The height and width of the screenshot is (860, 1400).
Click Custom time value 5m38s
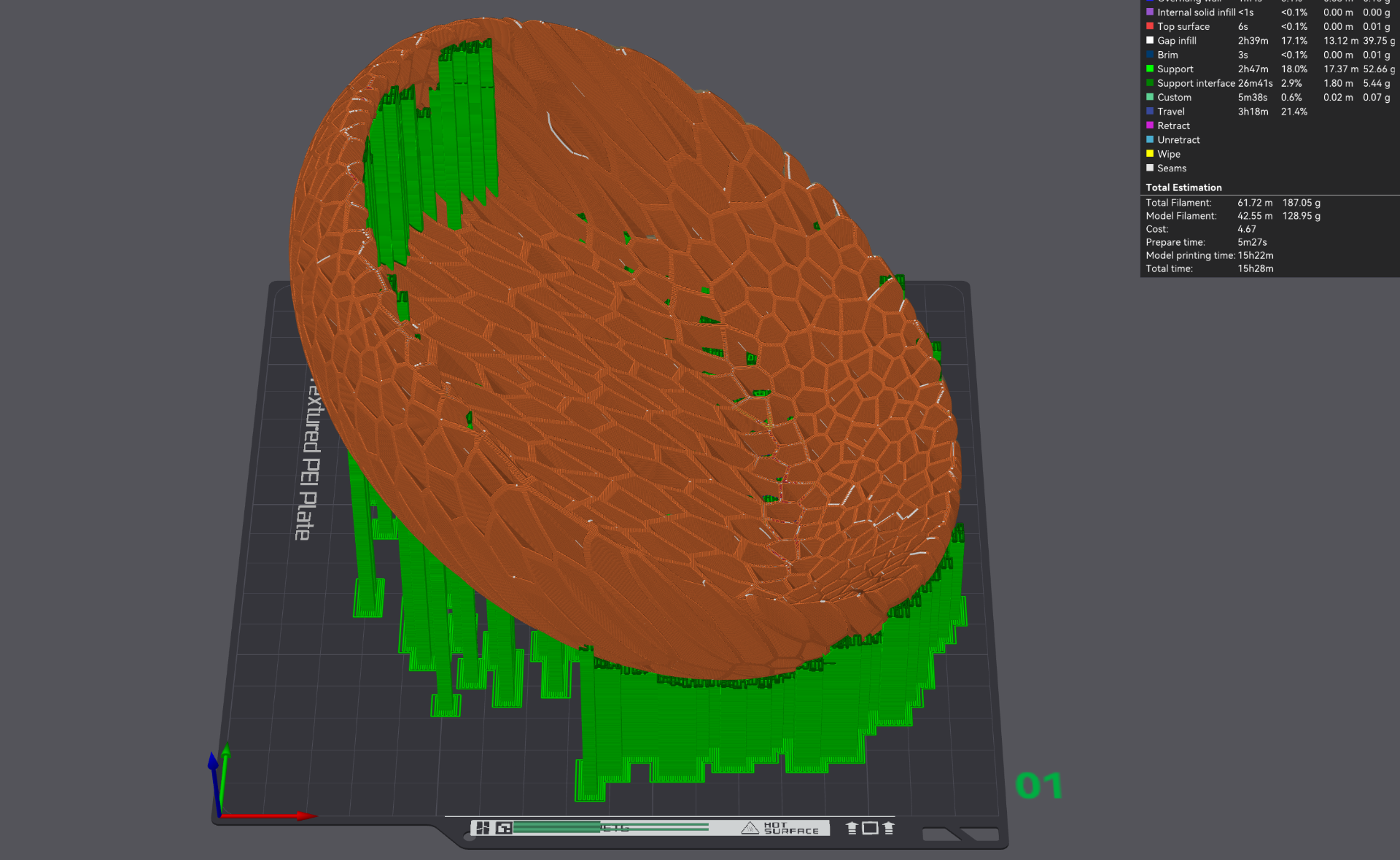pos(1252,97)
